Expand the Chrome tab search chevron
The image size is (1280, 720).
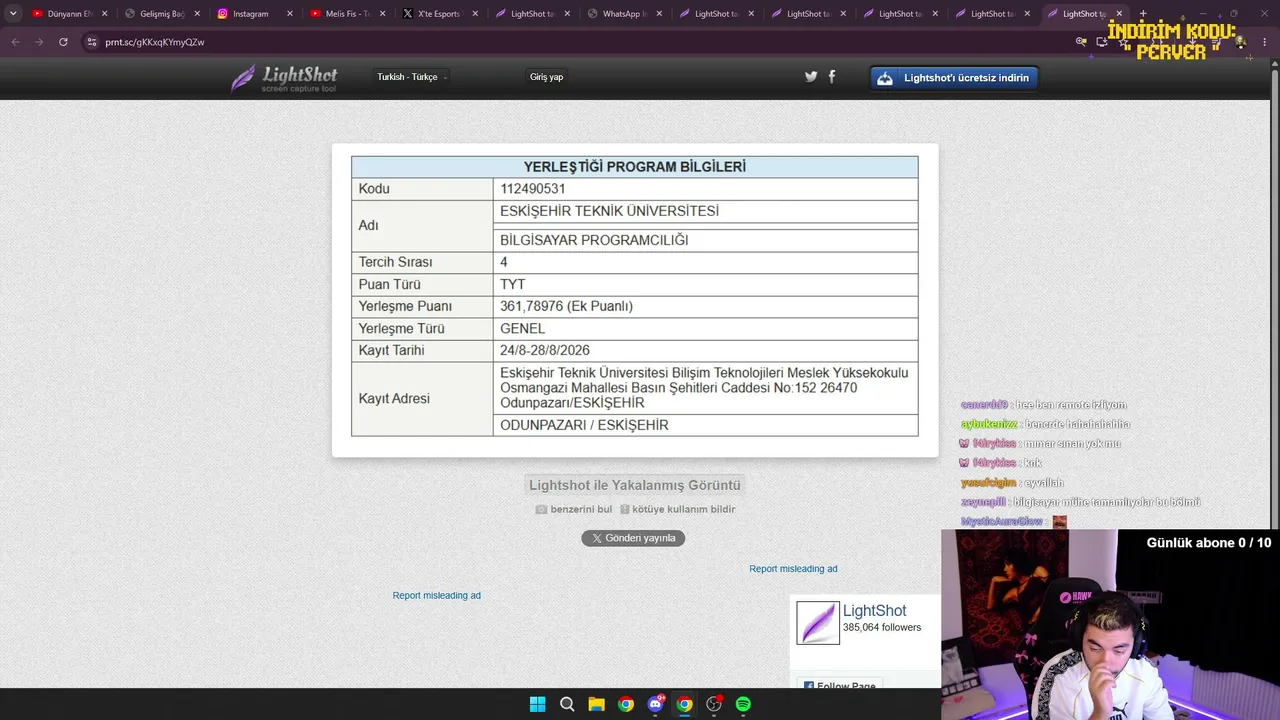[13, 14]
